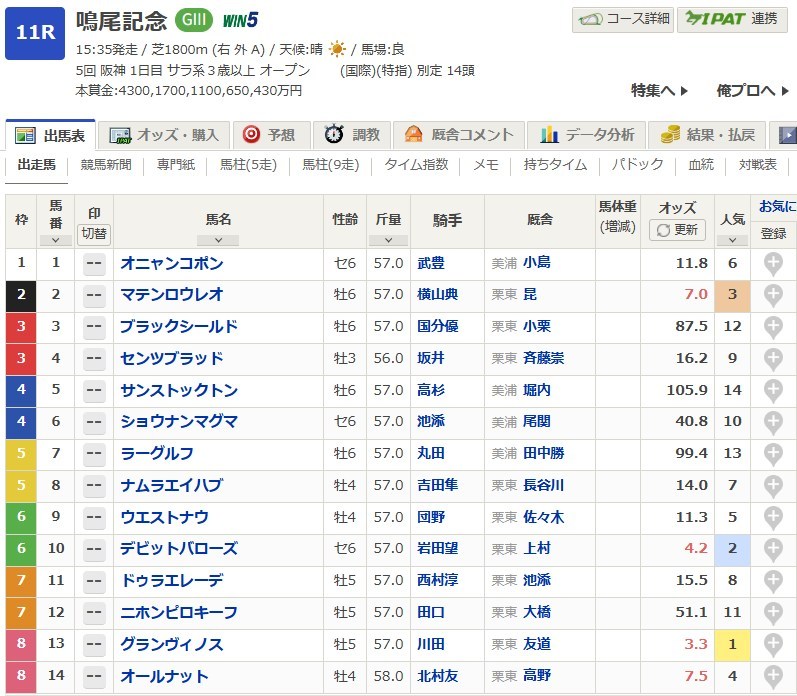Select the 馬柱(5走) sub-tab
The image size is (797, 696).
coord(247,165)
